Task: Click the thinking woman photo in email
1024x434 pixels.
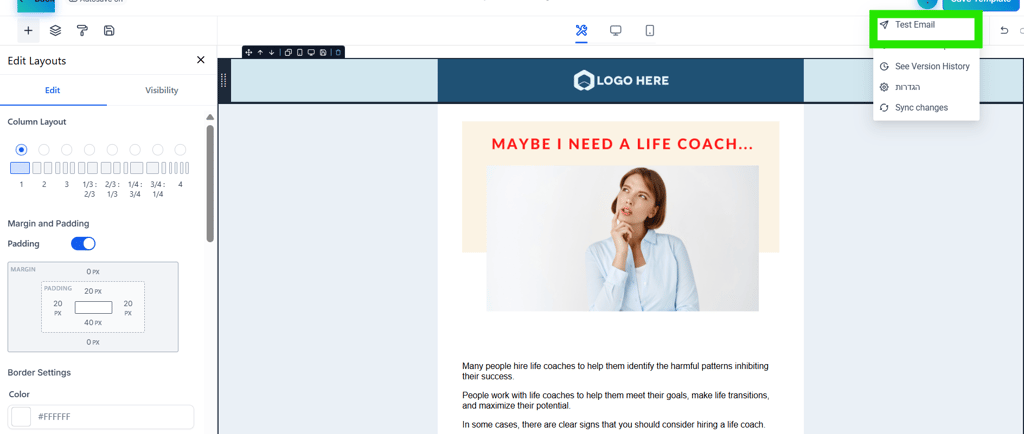Action: point(622,238)
